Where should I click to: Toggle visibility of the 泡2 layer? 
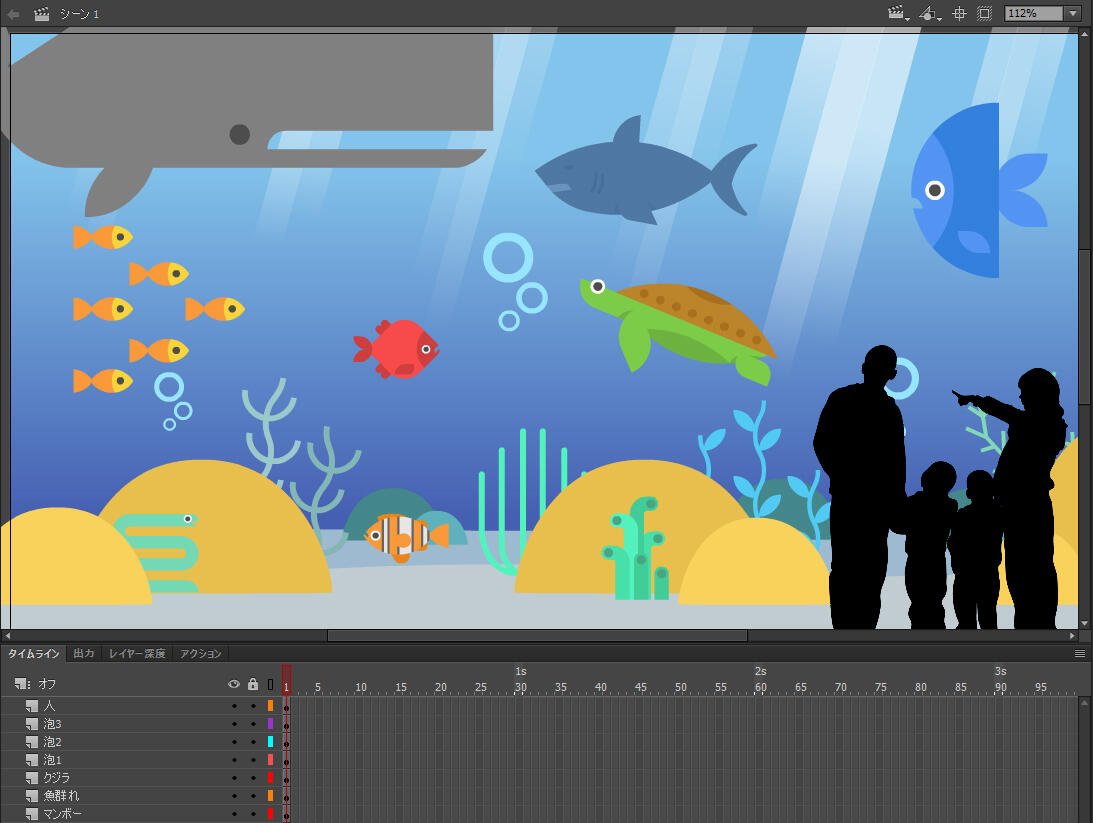click(x=234, y=742)
